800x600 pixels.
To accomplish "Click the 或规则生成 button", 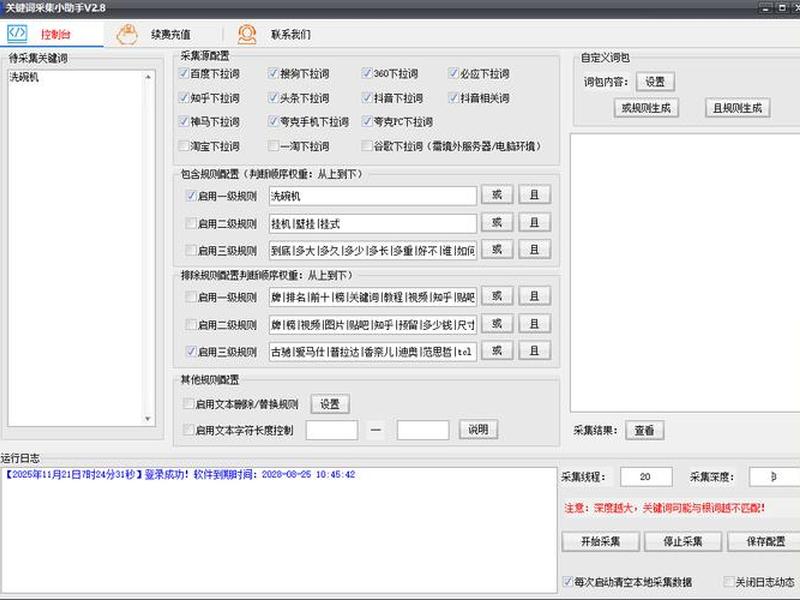I will pyautogui.click(x=646, y=108).
